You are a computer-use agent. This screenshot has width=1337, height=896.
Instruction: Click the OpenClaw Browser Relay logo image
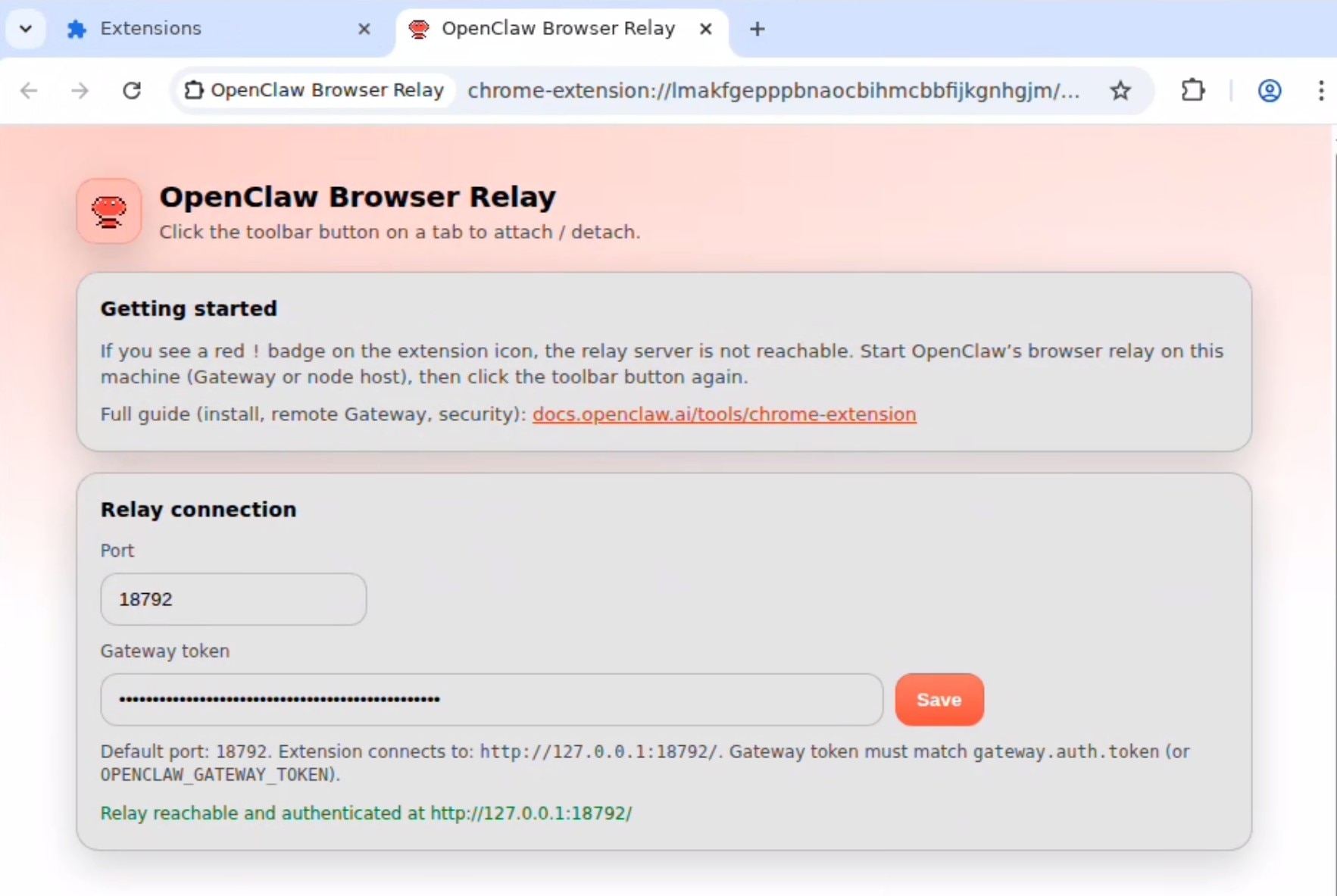point(109,211)
